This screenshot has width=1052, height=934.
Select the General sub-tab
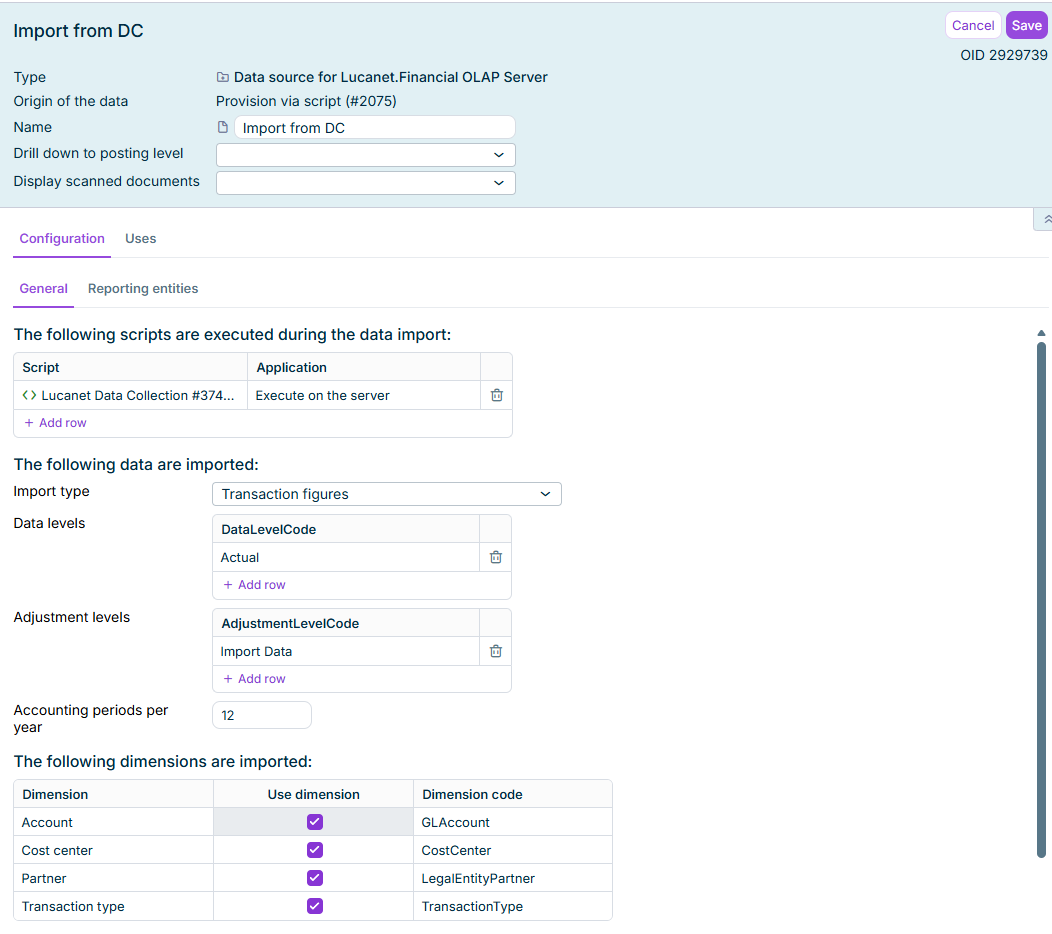tap(44, 289)
